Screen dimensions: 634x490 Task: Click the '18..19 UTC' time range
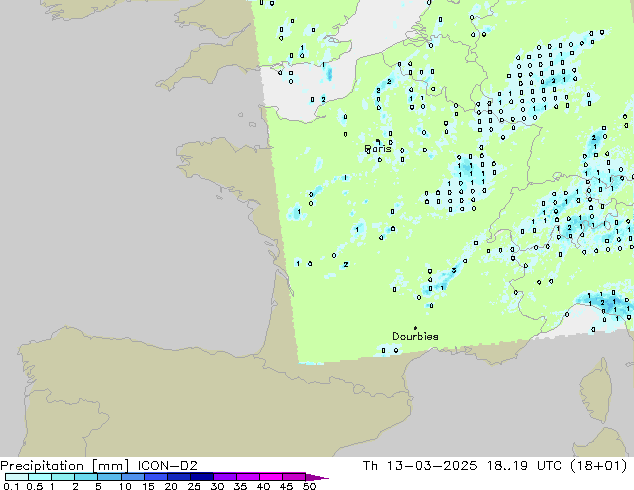[524, 466]
